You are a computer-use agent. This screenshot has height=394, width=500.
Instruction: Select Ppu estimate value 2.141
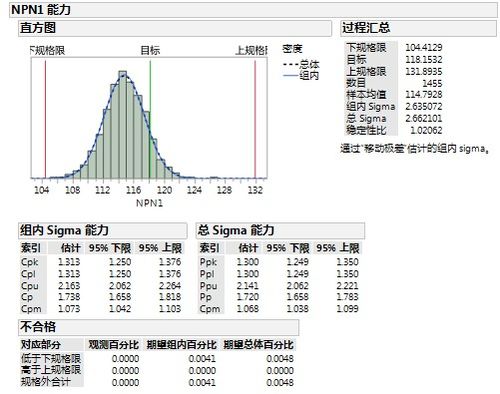coord(248,286)
